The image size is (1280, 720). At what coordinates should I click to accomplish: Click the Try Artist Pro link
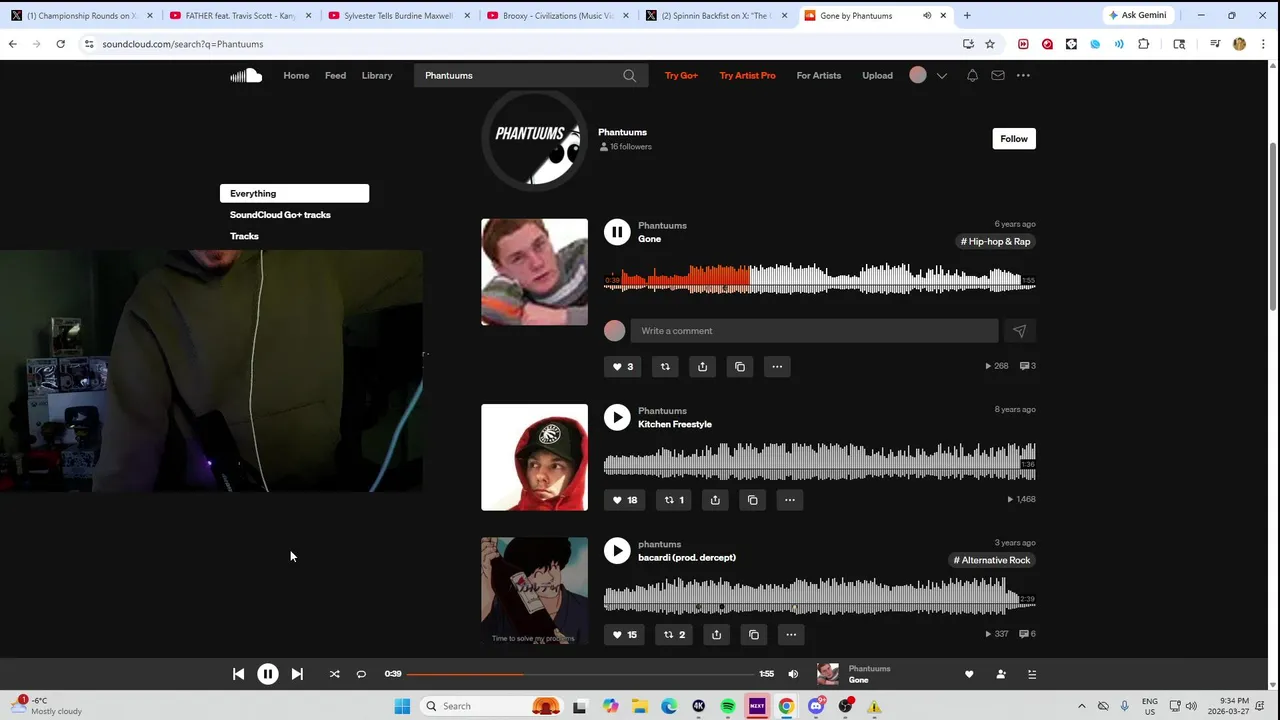pyautogui.click(x=747, y=75)
